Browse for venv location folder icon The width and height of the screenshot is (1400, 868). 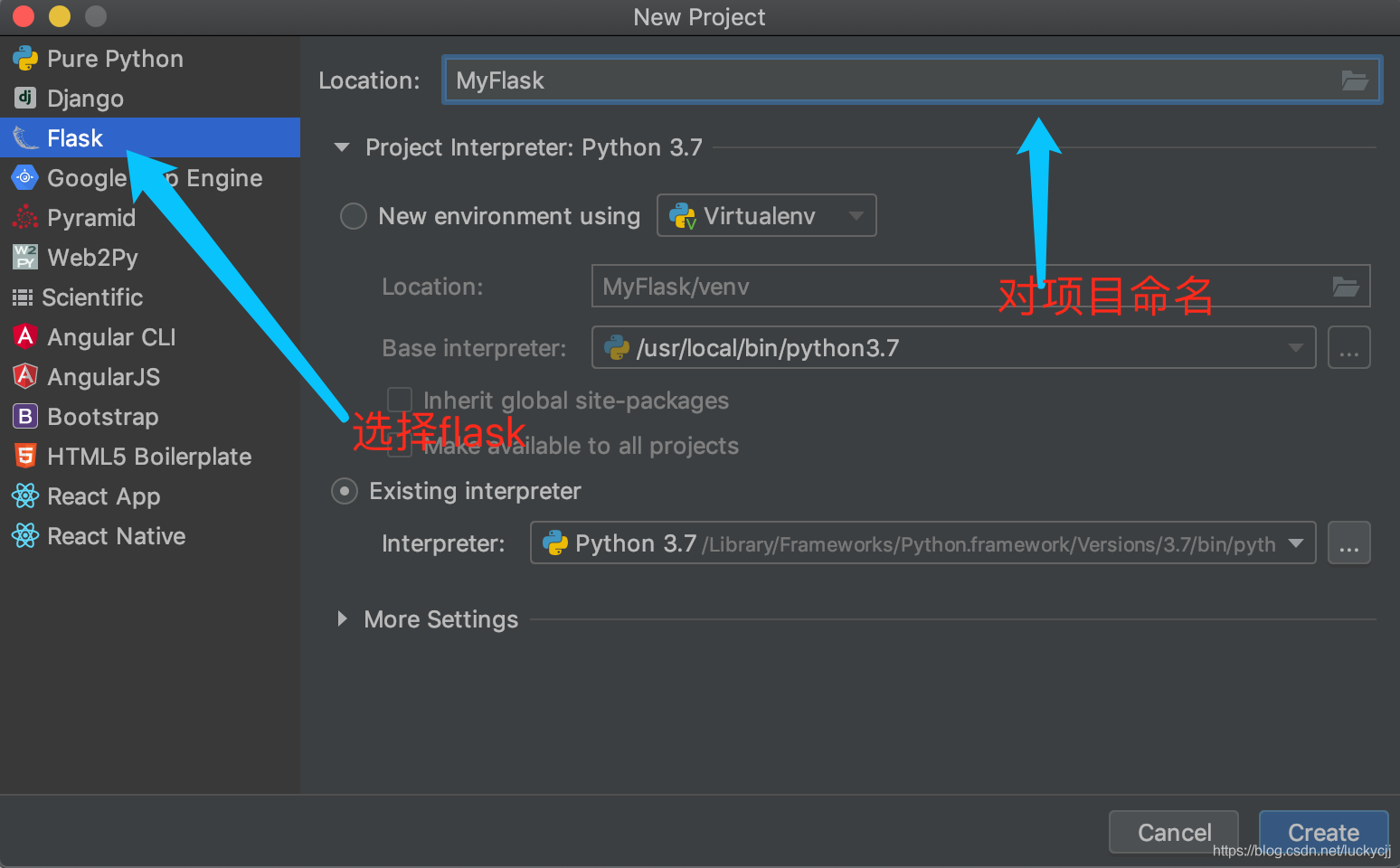(x=1346, y=287)
